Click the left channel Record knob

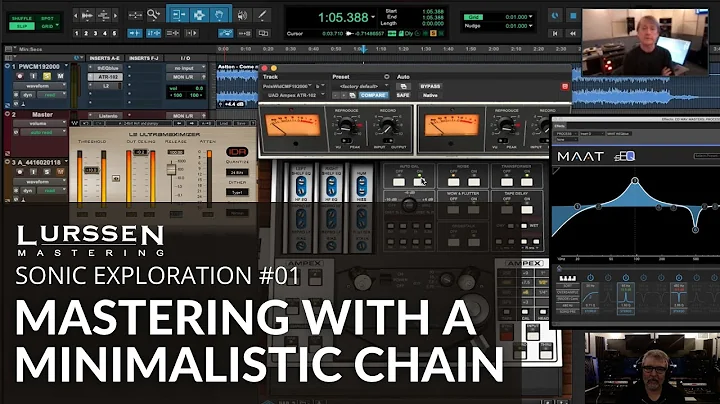pyautogui.click(x=388, y=125)
